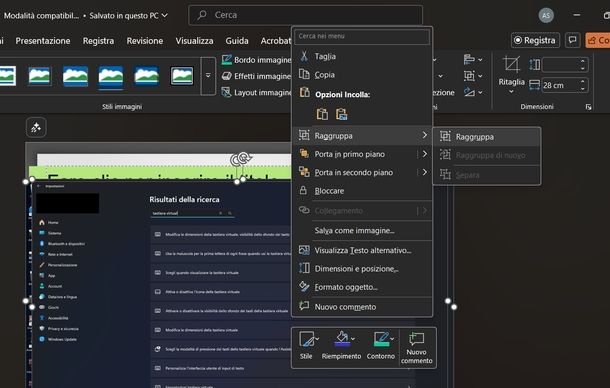Click the Taglia scissors icon
610x388 pixels.
[304, 56]
